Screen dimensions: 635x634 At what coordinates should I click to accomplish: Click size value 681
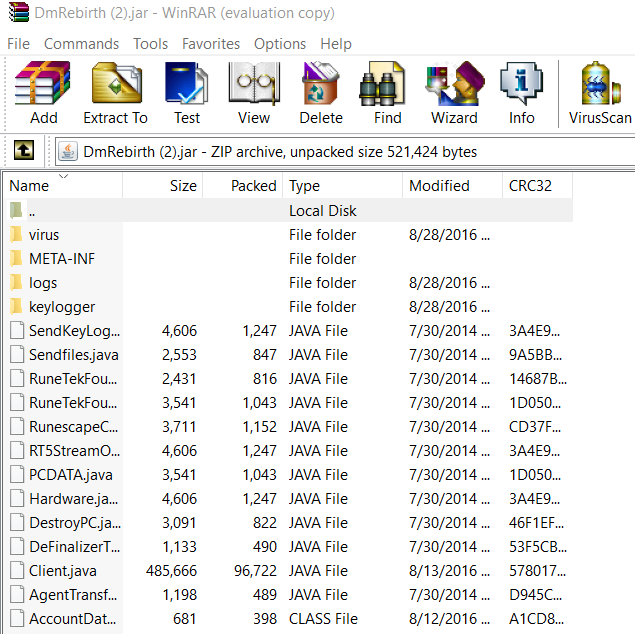pos(185,618)
